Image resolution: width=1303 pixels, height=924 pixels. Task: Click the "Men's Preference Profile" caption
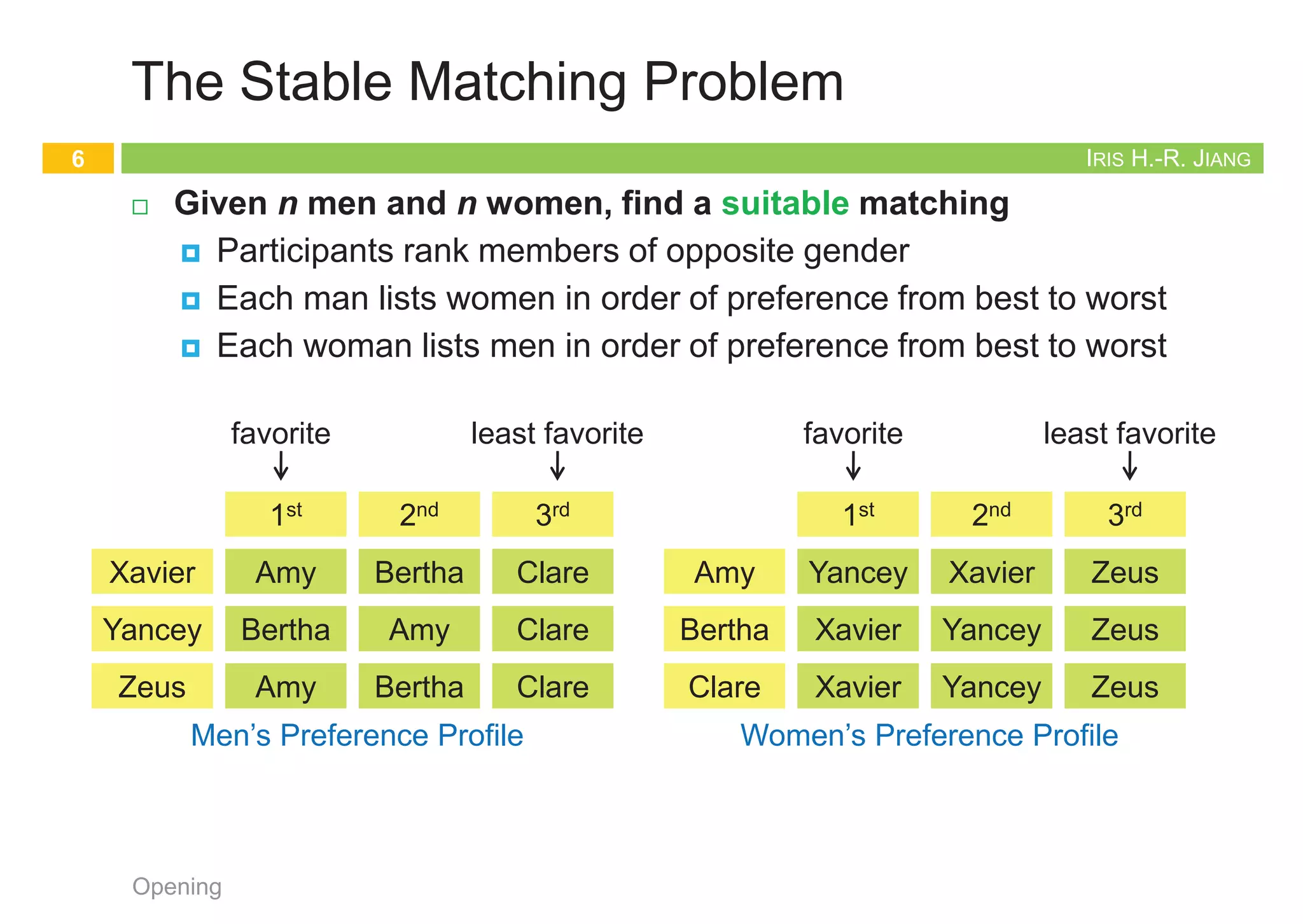click(x=357, y=735)
